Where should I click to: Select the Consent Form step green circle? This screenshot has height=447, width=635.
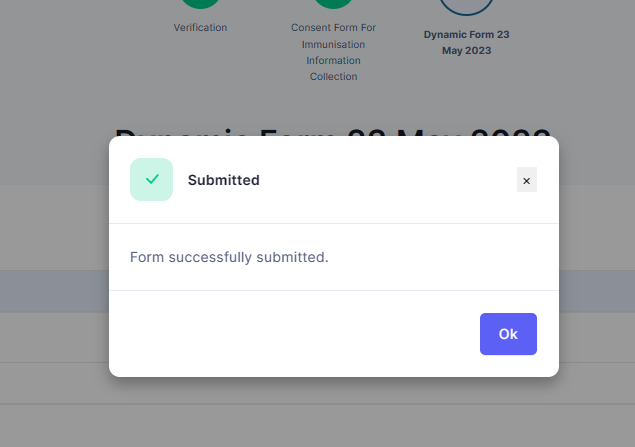pos(333,3)
